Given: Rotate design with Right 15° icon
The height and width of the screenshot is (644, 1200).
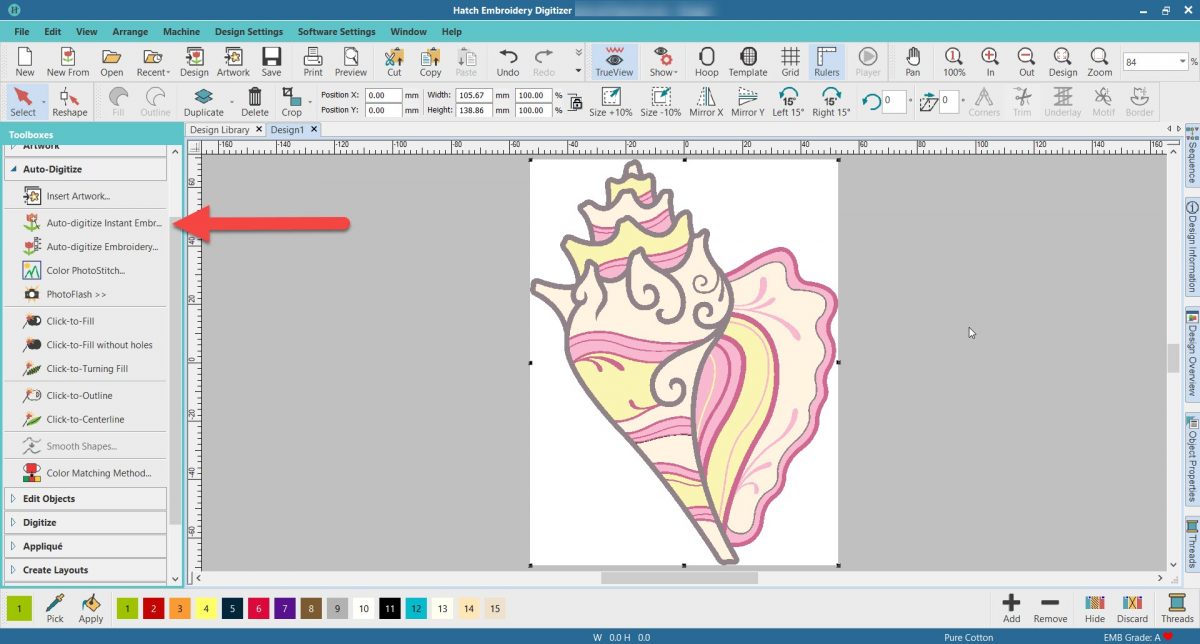Looking at the screenshot, I should point(830,101).
